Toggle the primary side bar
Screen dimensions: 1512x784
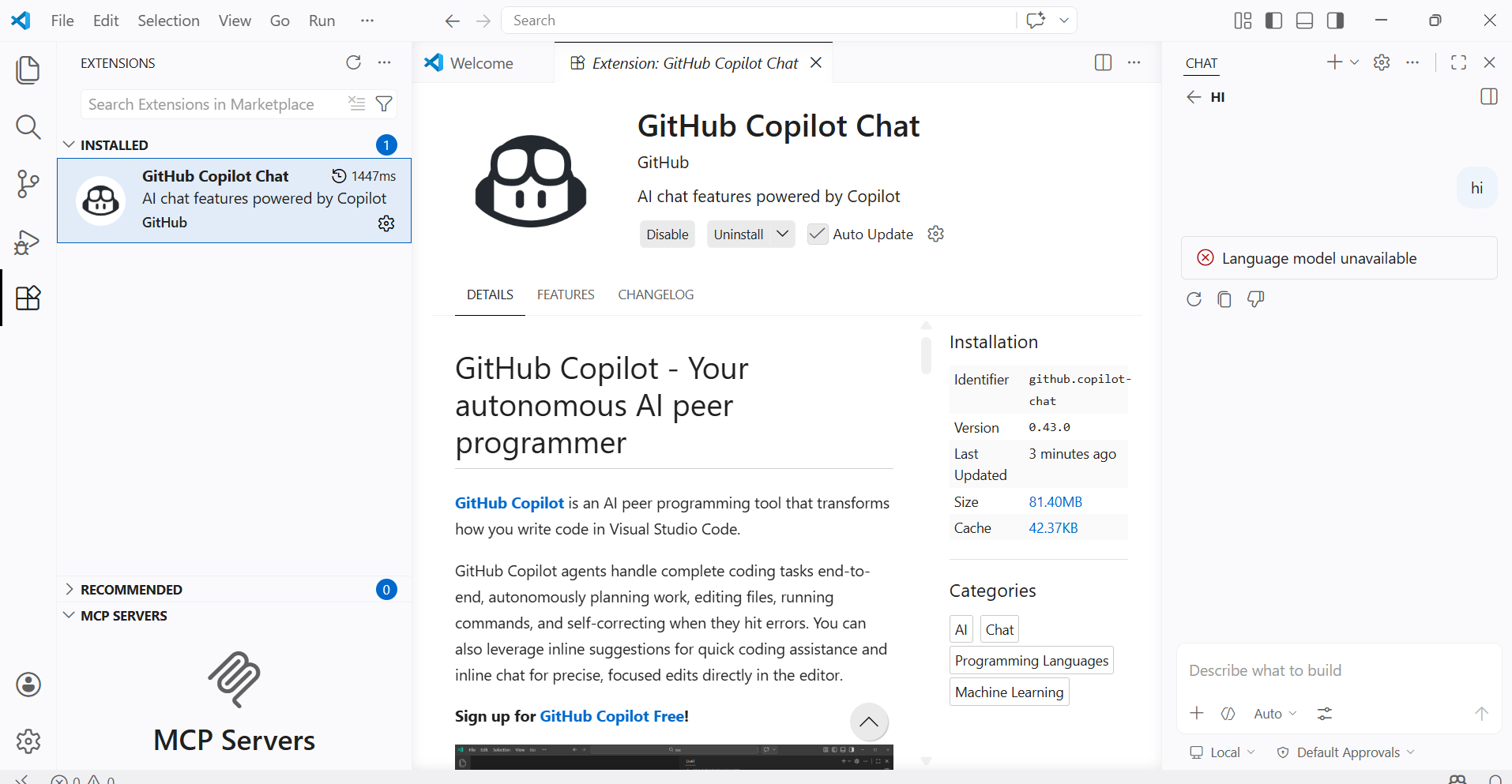(1274, 21)
